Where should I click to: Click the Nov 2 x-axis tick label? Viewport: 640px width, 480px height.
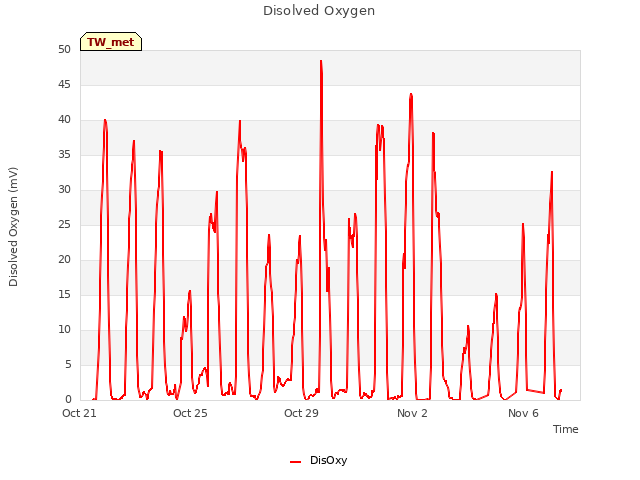point(412,413)
